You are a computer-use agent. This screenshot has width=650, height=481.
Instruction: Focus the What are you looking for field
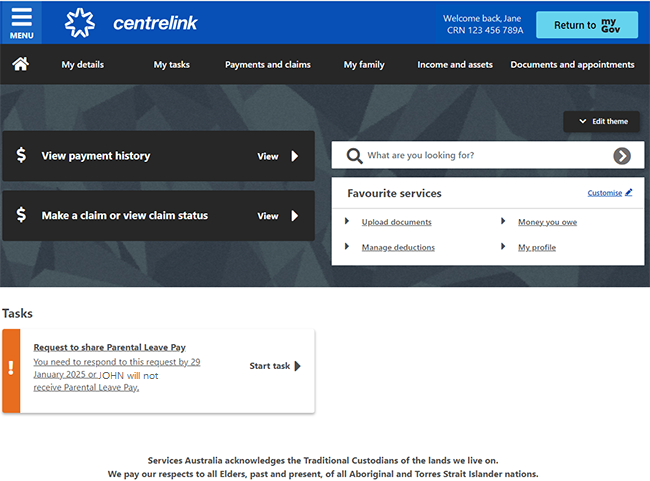tap(488, 155)
